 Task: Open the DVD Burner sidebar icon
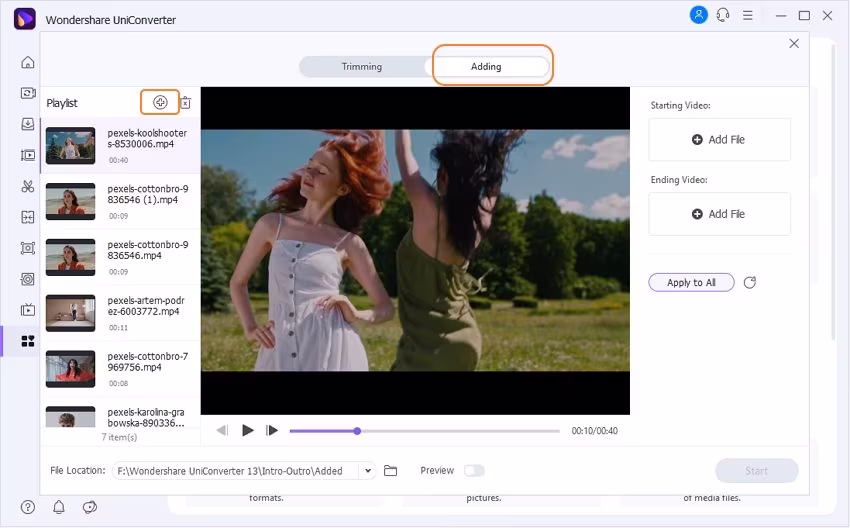coord(28,279)
